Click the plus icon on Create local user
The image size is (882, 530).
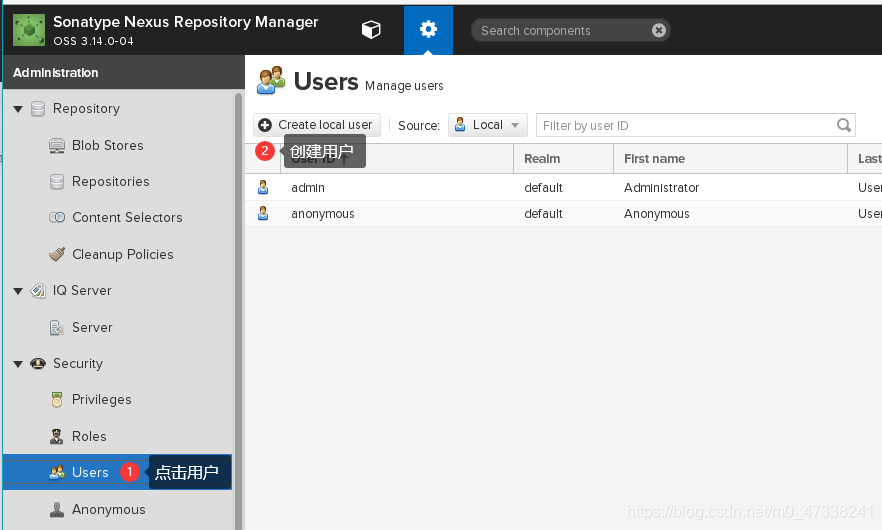(265, 125)
